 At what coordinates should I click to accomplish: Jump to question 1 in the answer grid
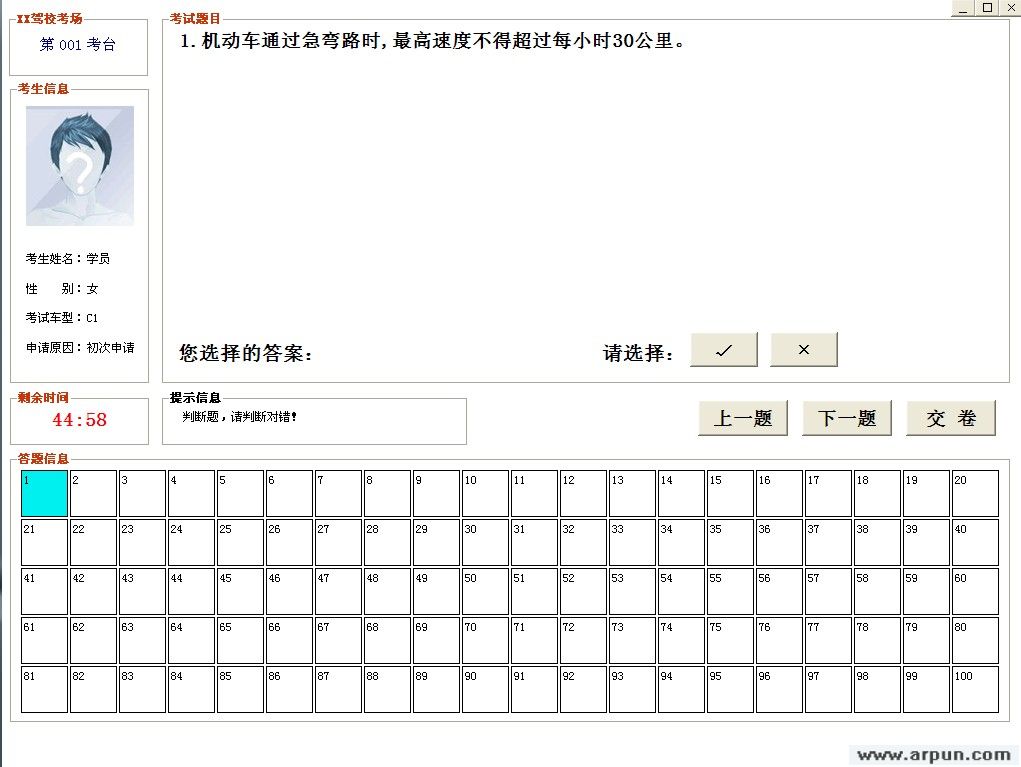click(43, 491)
